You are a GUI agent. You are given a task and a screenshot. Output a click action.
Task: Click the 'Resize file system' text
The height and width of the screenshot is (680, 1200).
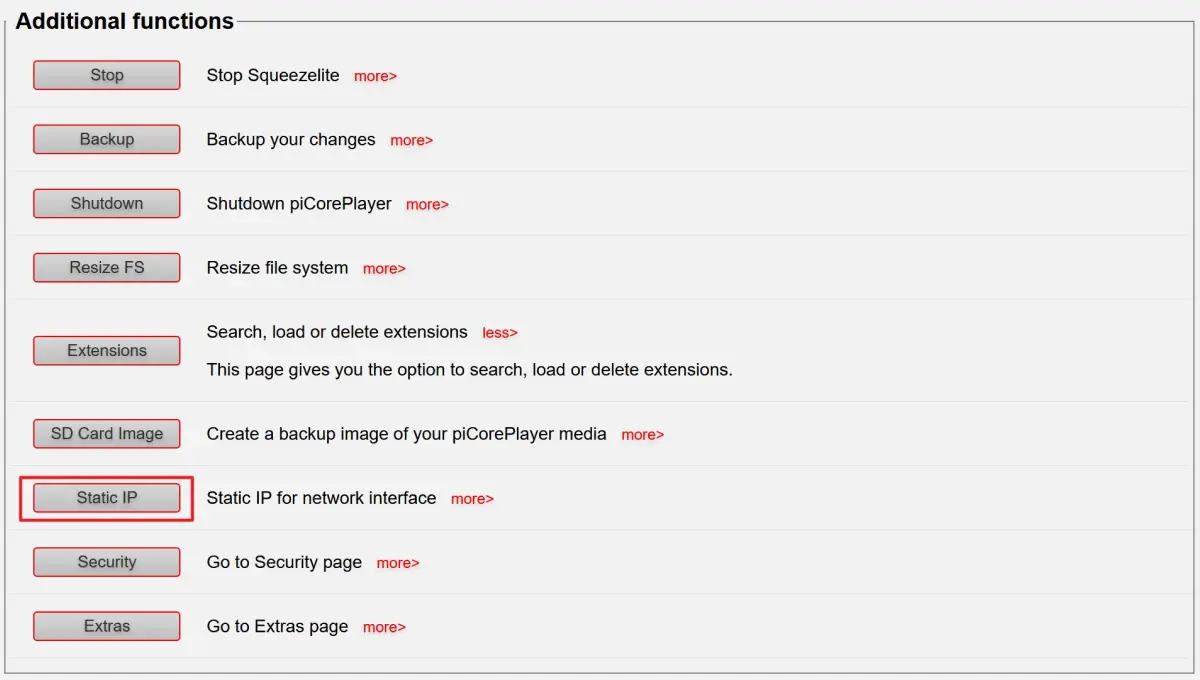(277, 268)
